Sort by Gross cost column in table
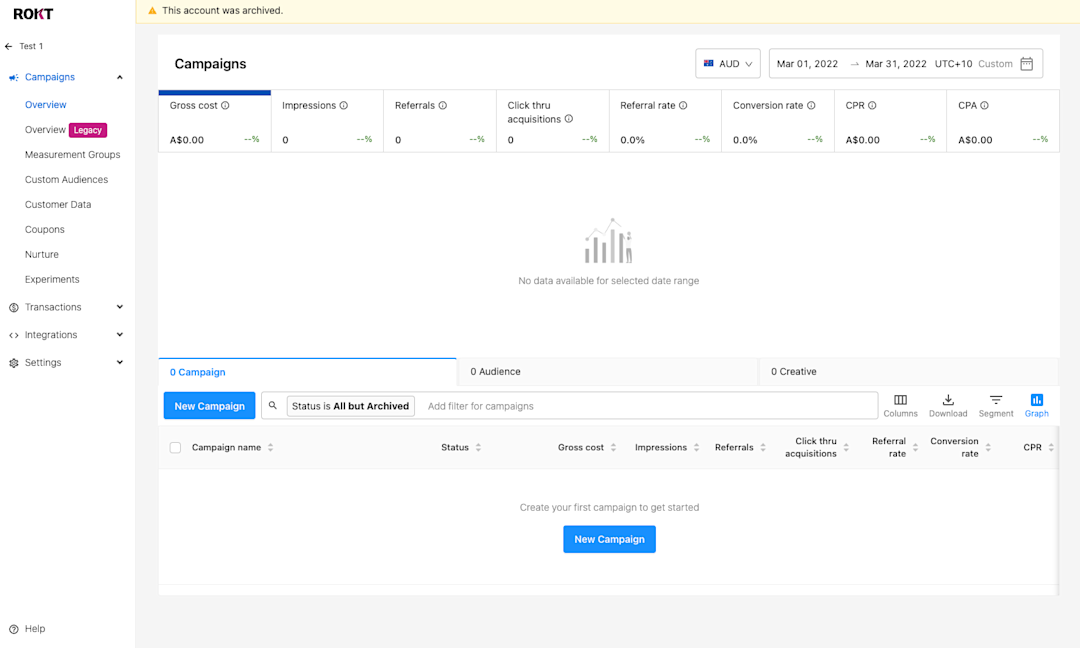The width and height of the screenshot is (1080, 648). click(613, 448)
